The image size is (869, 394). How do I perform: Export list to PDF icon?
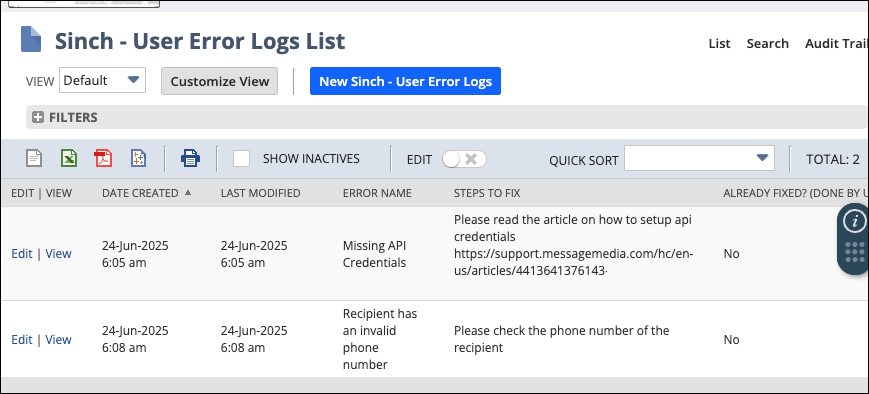click(103, 158)
